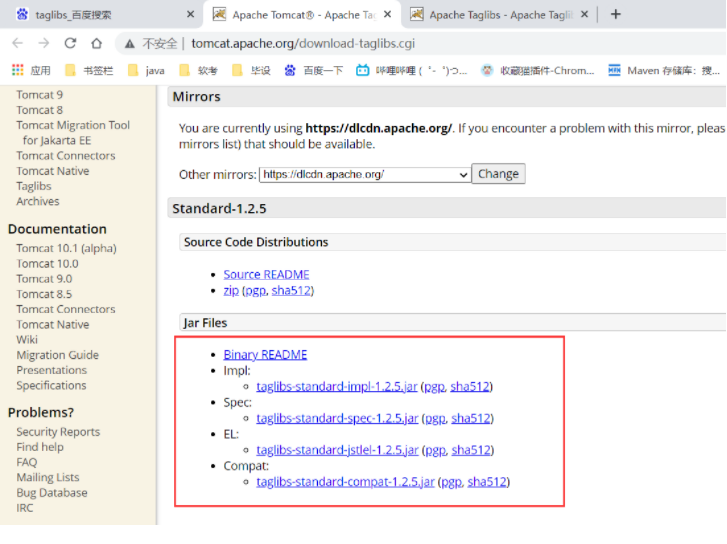Download taglibs-standard-impl-1.2.5.jar

[x=337, y=386]
